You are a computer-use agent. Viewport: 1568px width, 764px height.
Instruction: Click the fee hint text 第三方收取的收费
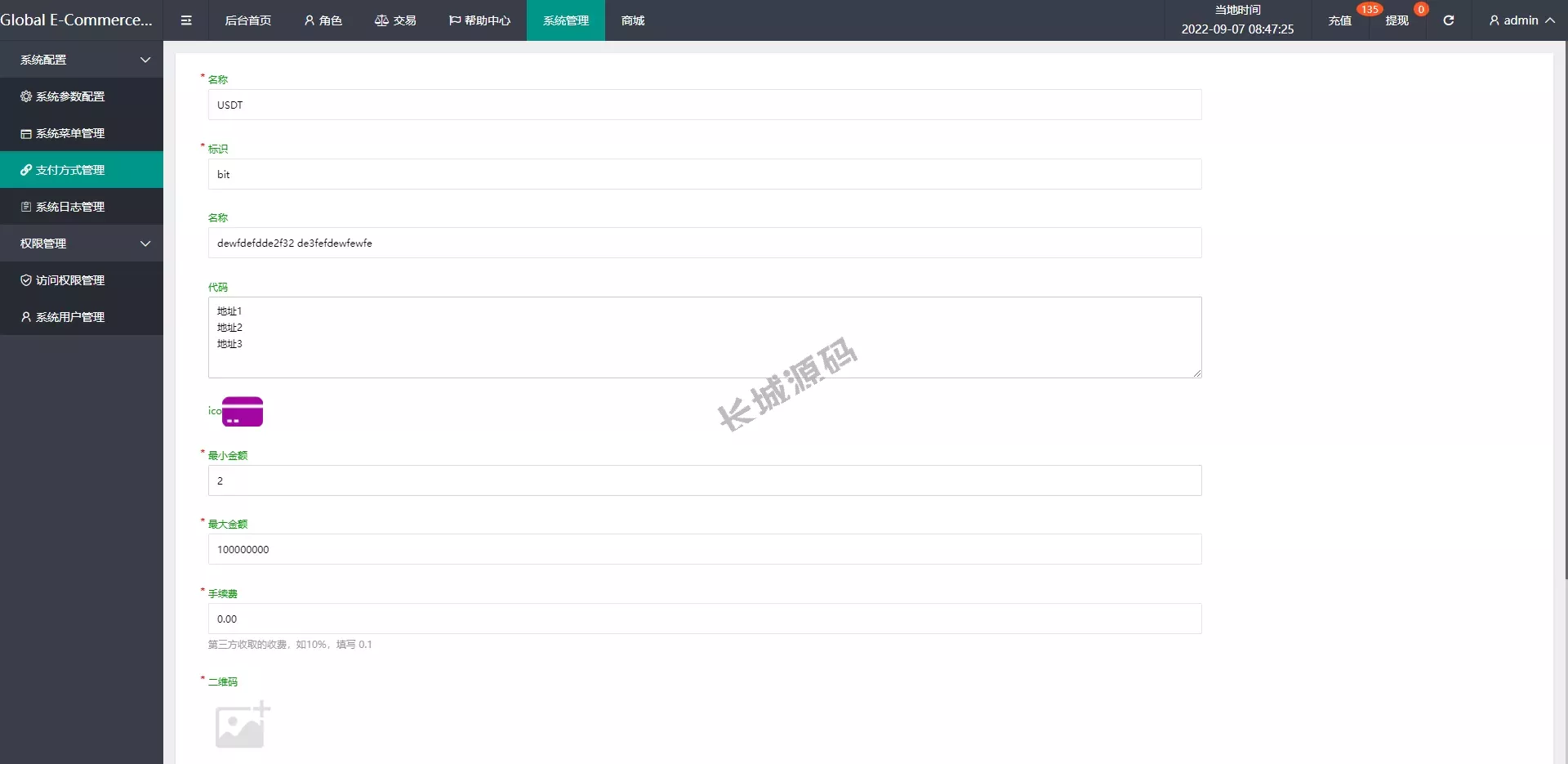[290, 645]
